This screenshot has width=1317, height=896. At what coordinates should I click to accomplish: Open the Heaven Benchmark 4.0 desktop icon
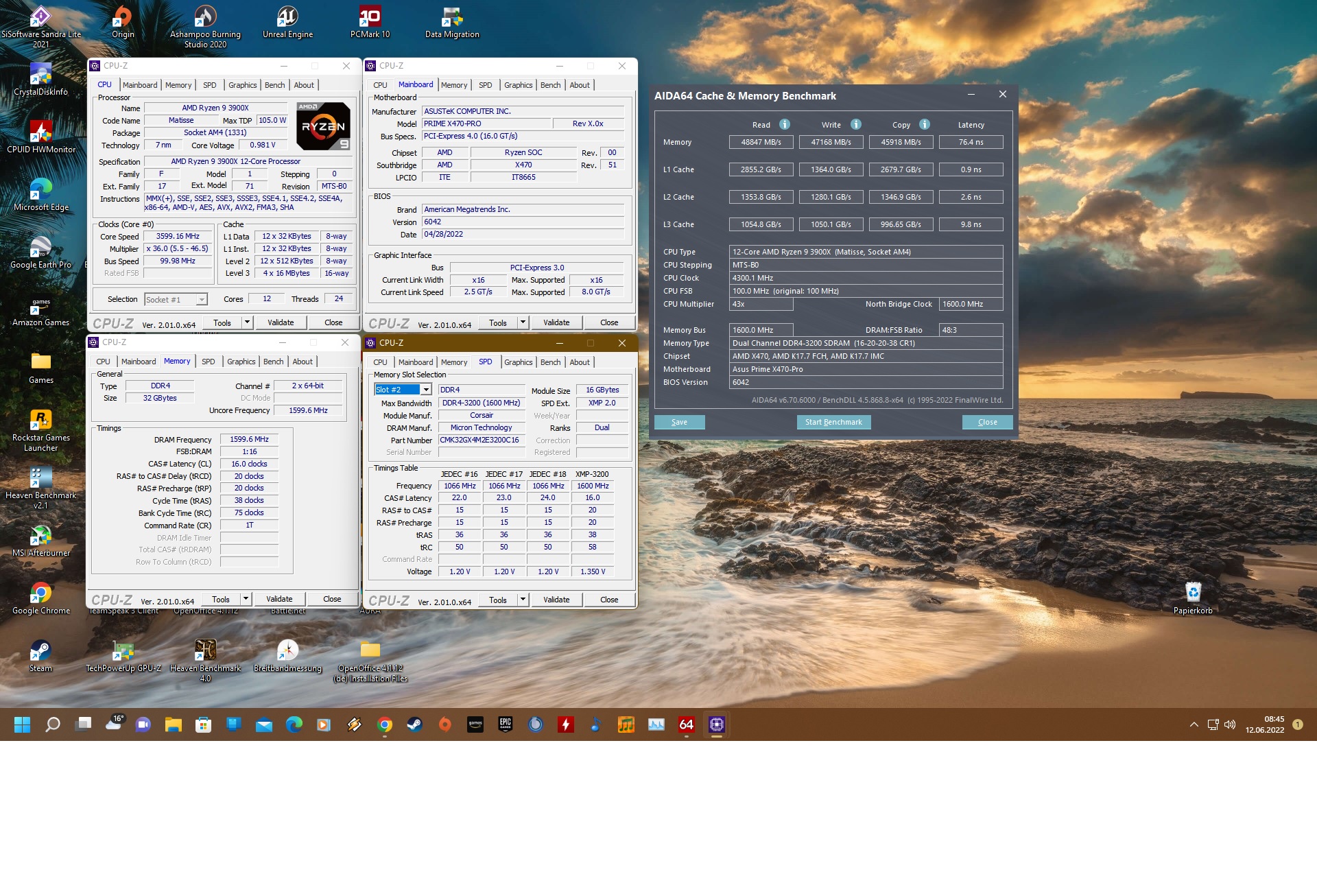(x=205, y=660)
